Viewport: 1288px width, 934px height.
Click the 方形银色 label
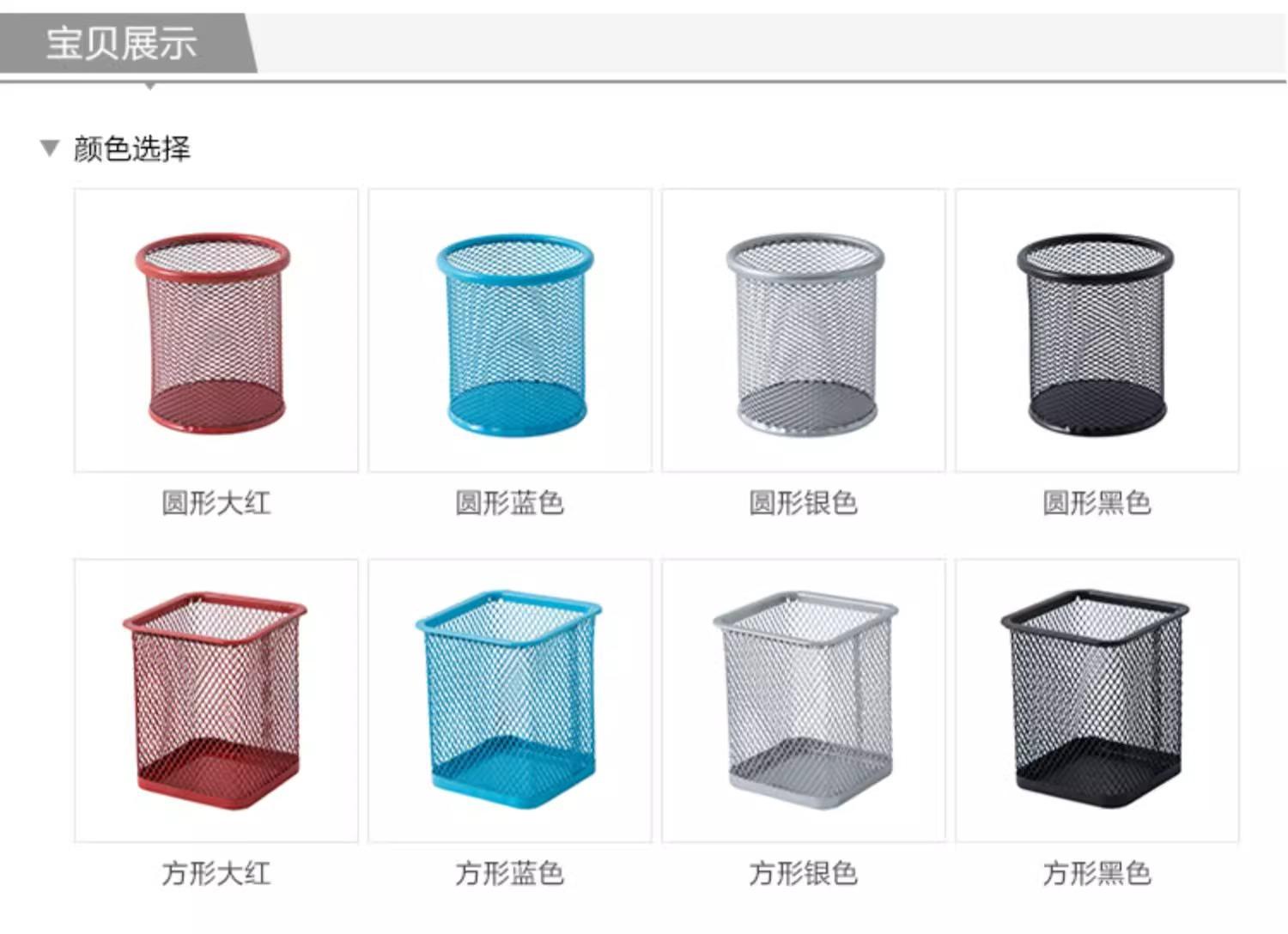tap(804, 874)
